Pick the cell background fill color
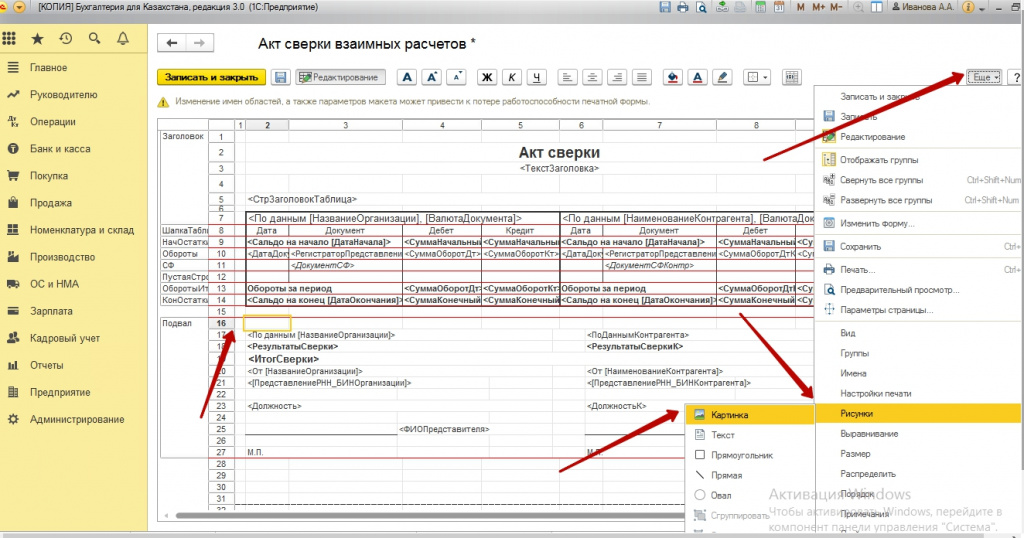Image resolution: width=1024 pixels, height=538 pixels. pos(672,77)
